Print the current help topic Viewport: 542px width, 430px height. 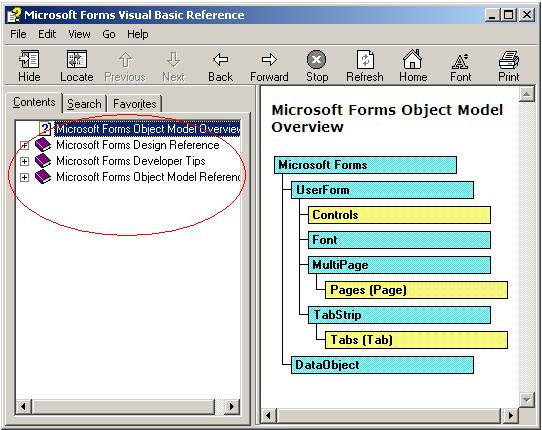508,59
